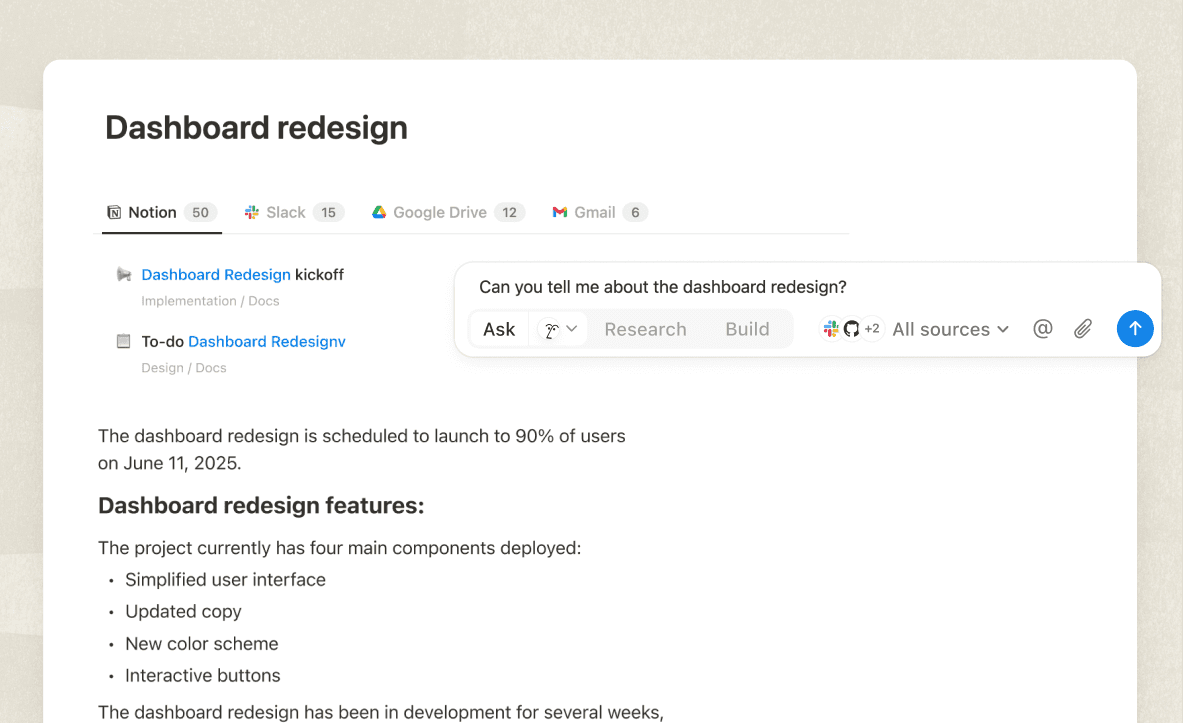Click the GitHub source icon near All sources
This screenshot has width=1183, height=723.
849,328
